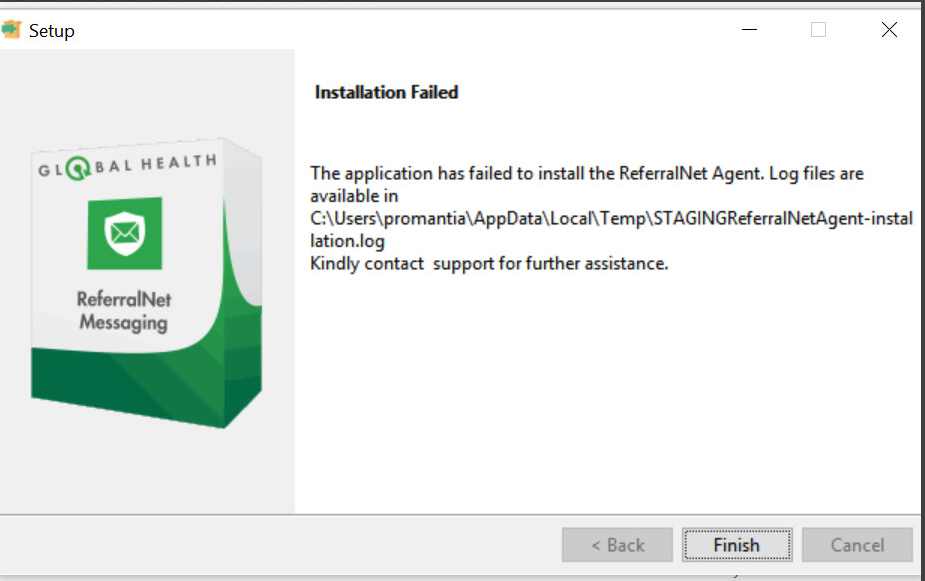This screenshot has width=925, height=581.
Task: Click the 'Setup' window title text
Action: 51,31
